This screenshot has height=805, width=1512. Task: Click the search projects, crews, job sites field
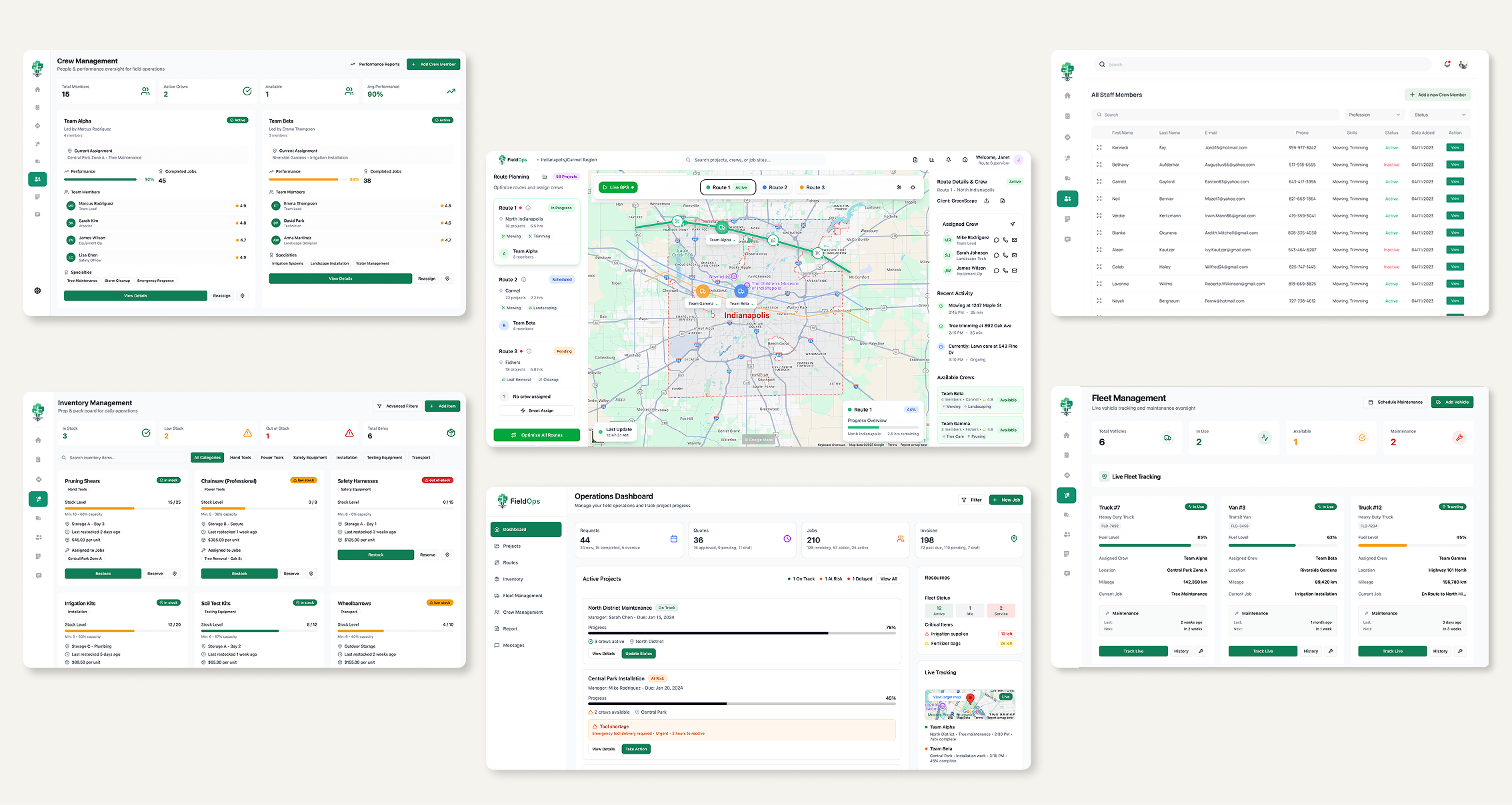[x=753, y=160]
